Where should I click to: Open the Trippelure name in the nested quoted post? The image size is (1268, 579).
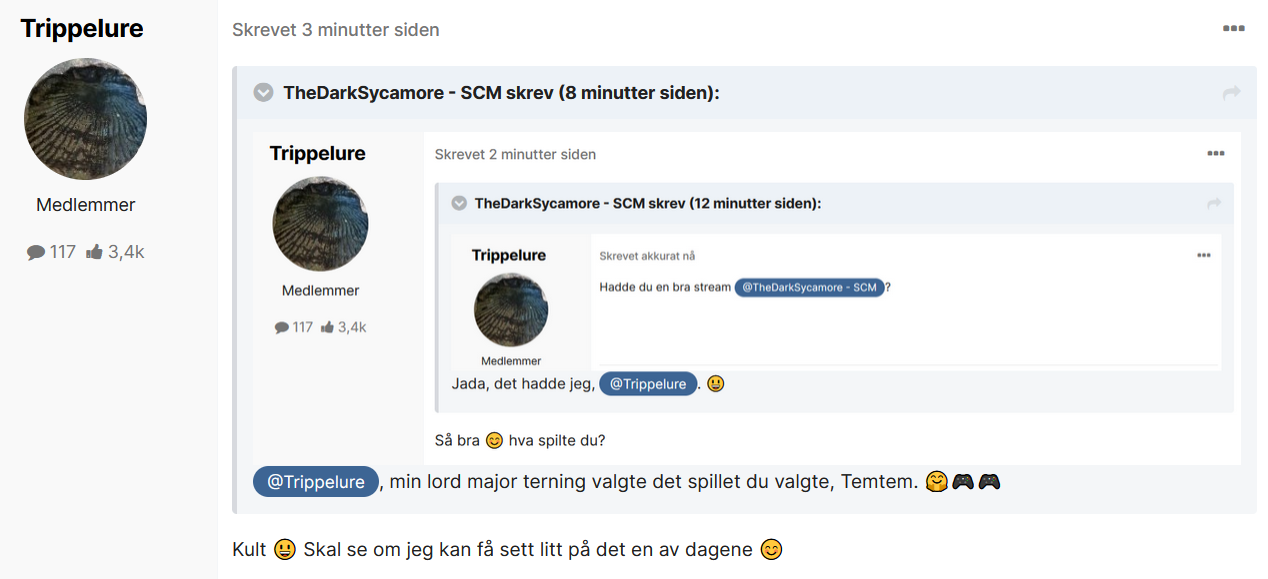(x=318, y=153)
